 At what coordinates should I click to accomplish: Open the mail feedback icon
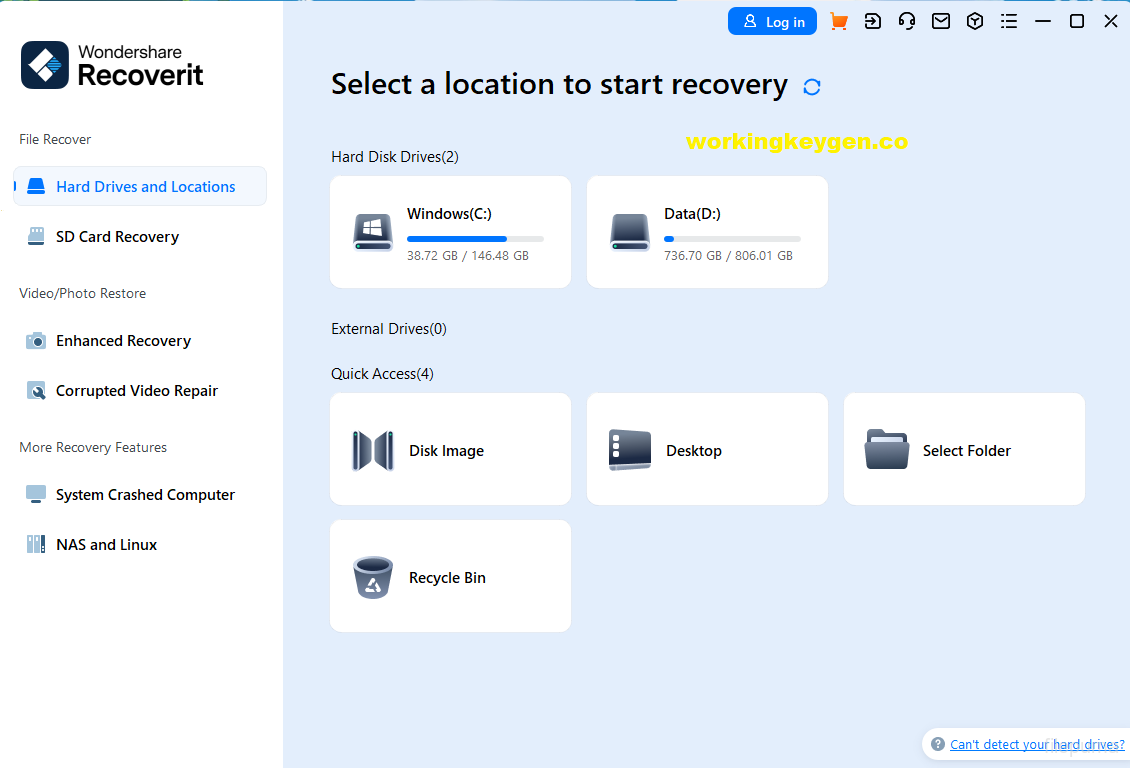tap(941, 20)
